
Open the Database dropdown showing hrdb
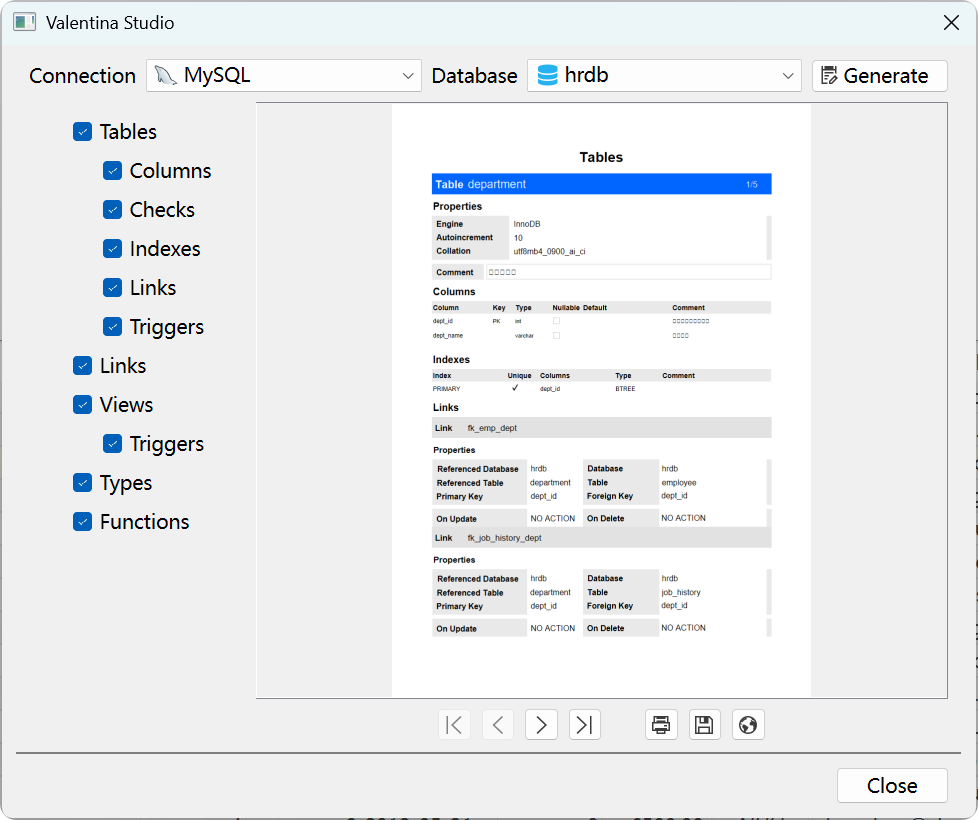click(664, 75)
